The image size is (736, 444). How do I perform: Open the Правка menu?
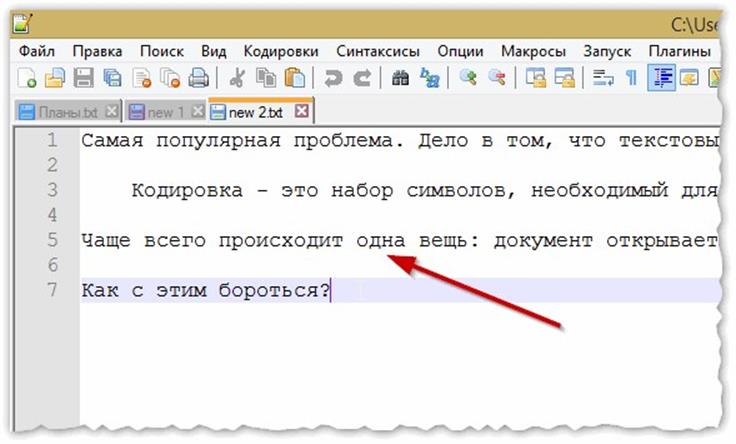click(97, 51)
